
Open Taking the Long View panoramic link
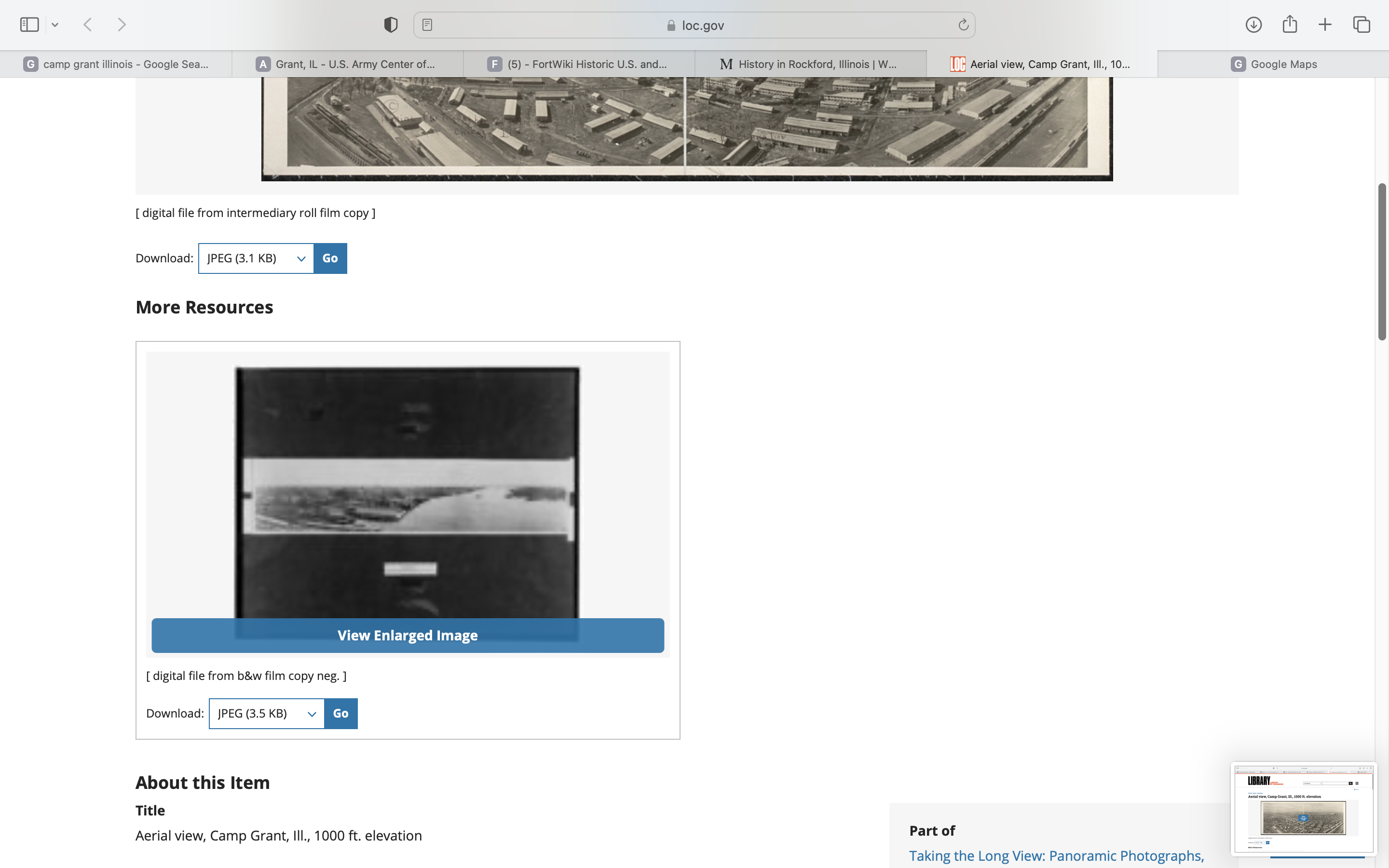[1056, 855]
